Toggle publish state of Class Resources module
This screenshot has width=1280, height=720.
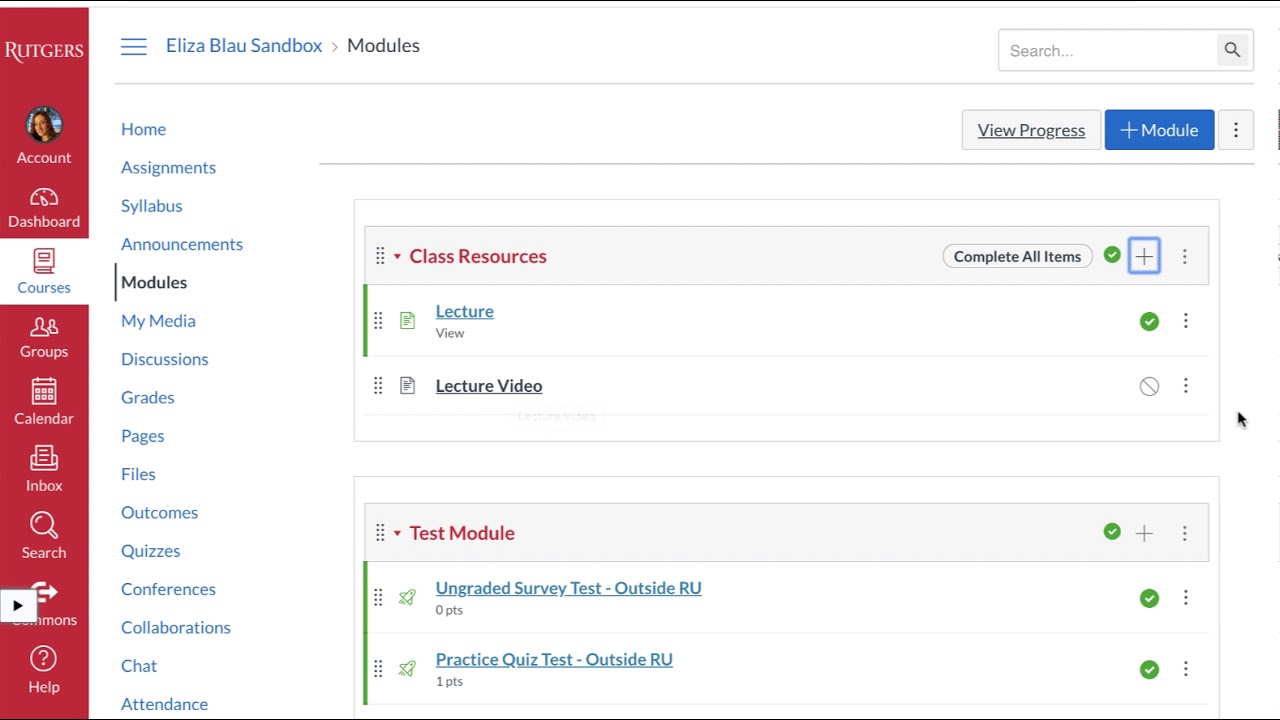tap(1112, 256)
